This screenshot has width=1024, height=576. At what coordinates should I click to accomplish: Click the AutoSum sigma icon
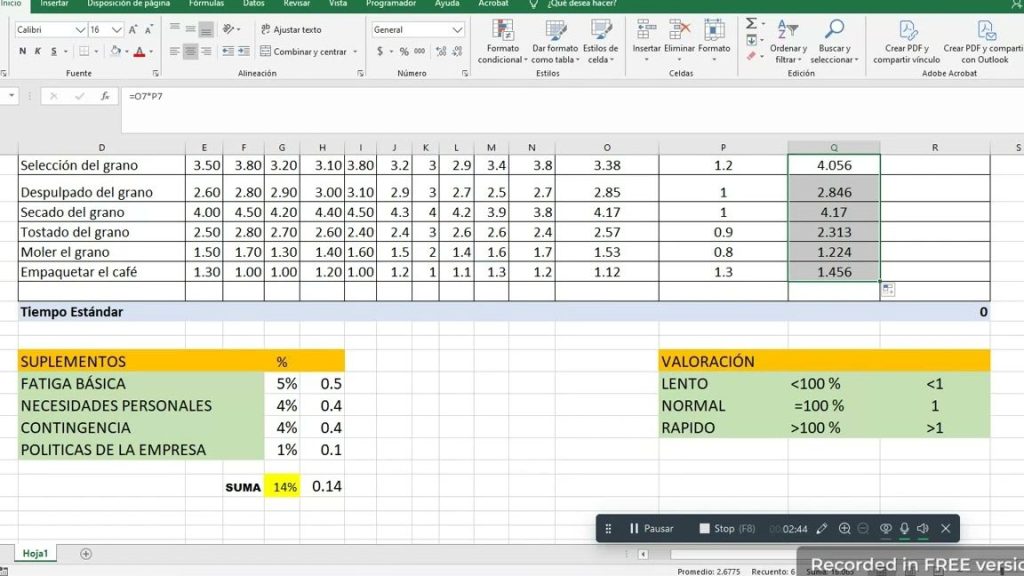pyautogui.click(x=751, y=23)
